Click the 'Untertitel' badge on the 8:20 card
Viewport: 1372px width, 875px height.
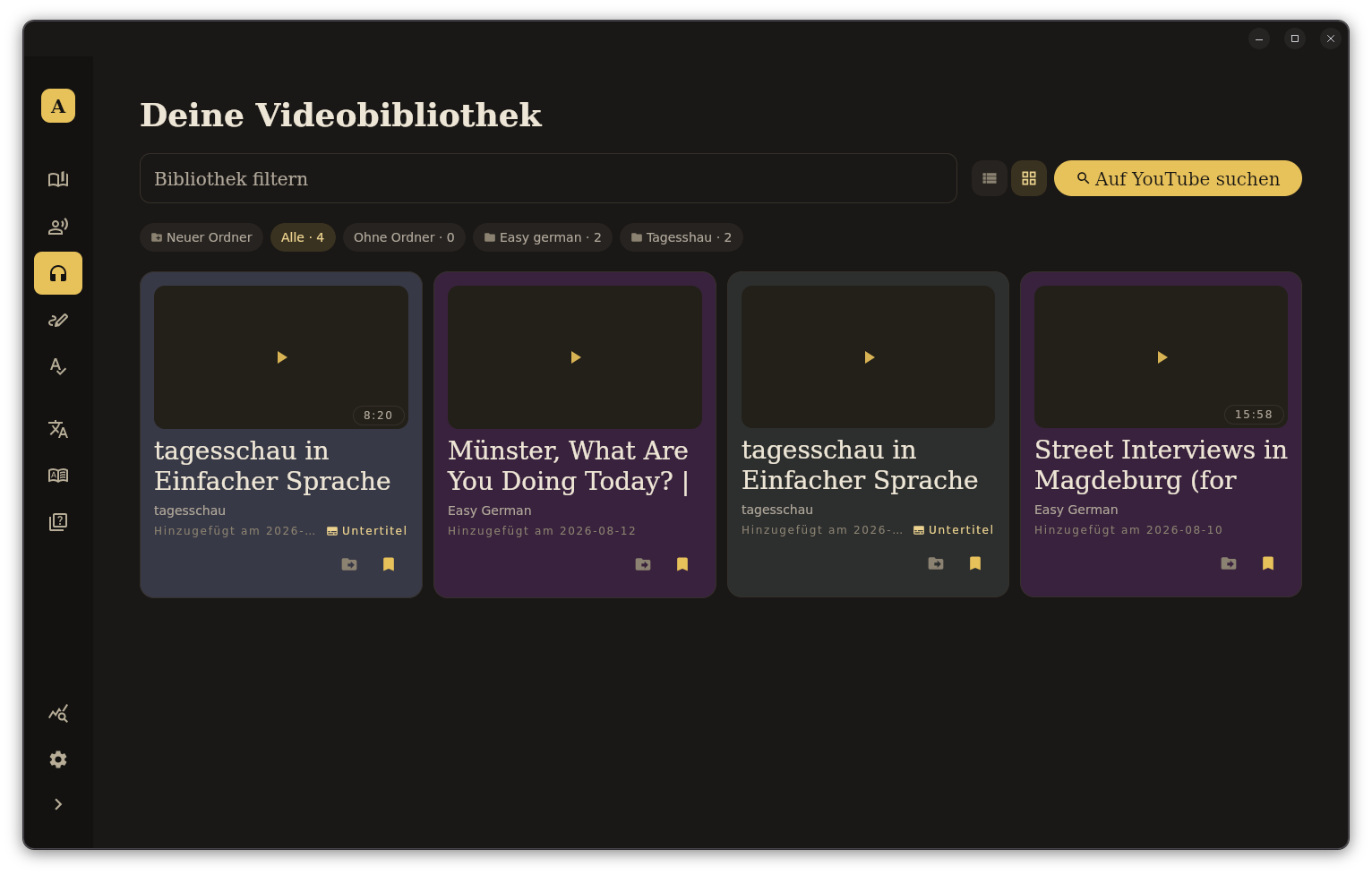(x=367, y=531)
